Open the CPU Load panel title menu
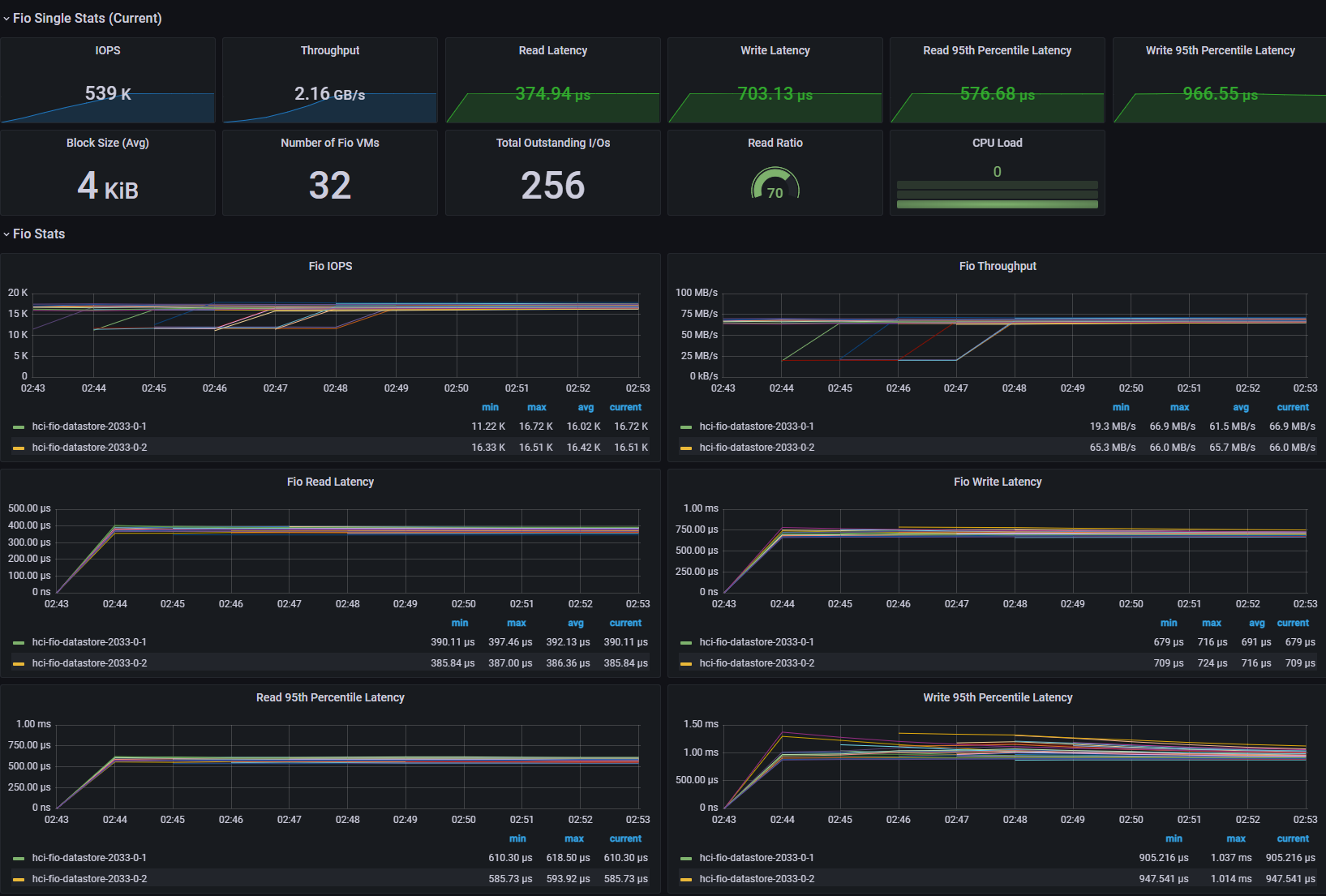Viewport: 1326px width, 896px height. tap(998, 143)
